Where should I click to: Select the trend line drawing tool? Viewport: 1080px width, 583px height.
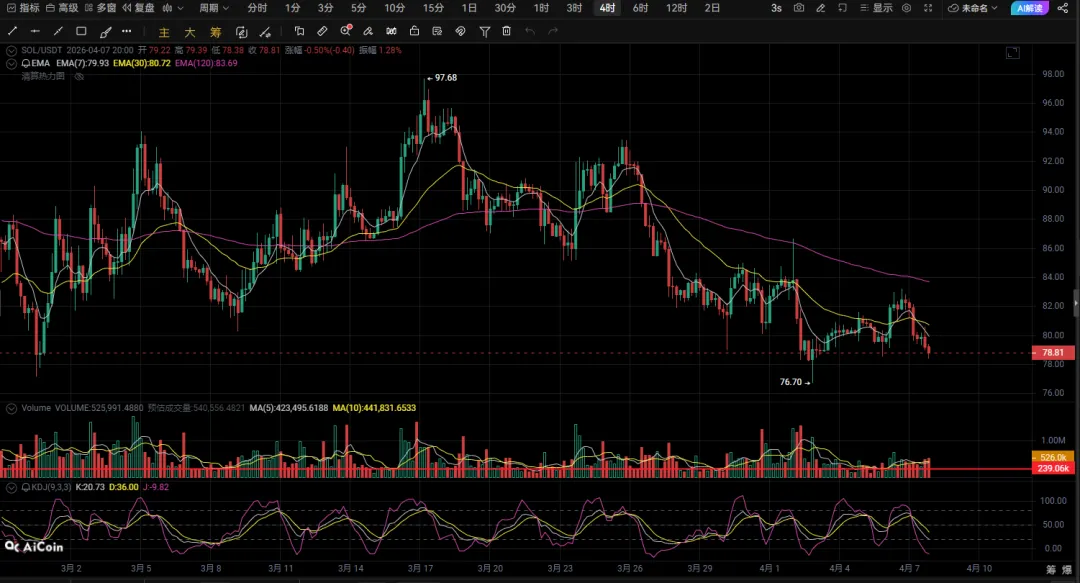(x=12, y=31)
